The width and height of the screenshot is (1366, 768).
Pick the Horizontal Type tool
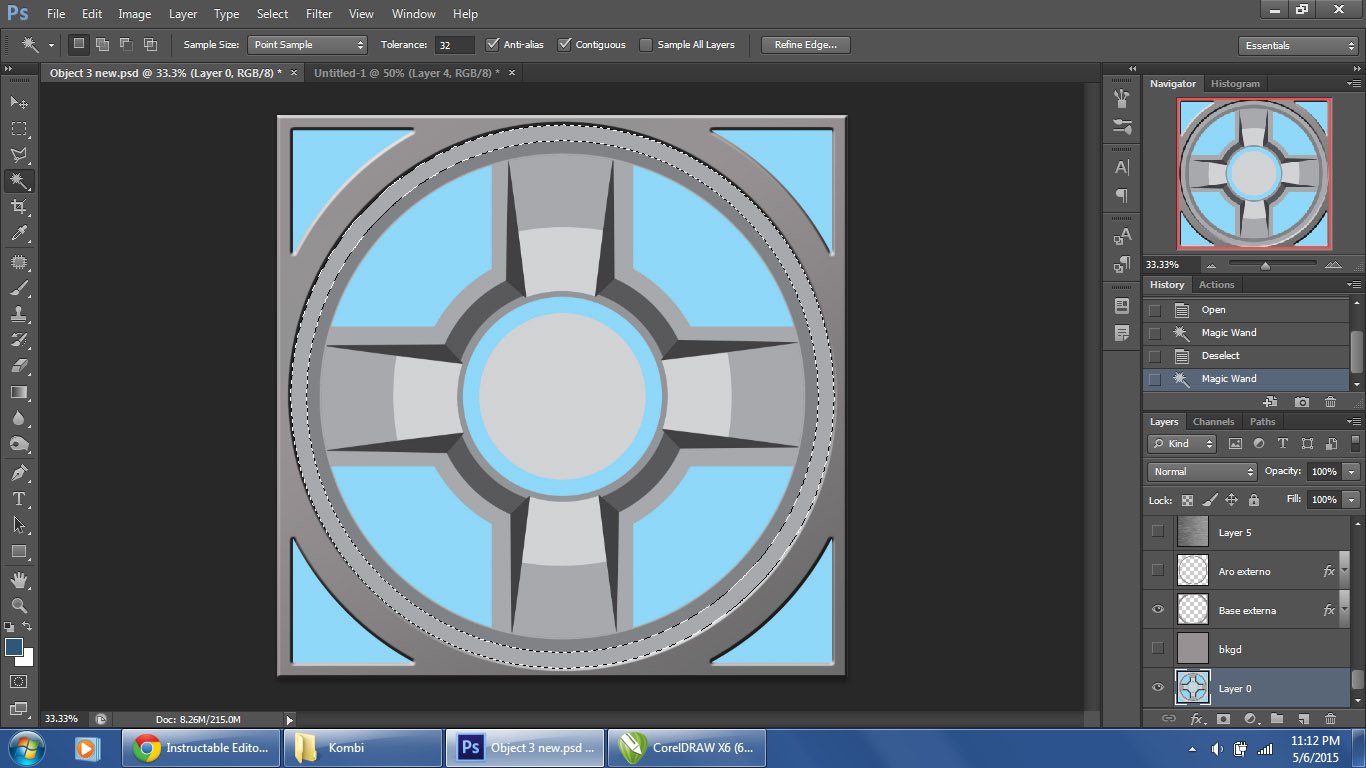pyautogui.click(x=19, y=499)
